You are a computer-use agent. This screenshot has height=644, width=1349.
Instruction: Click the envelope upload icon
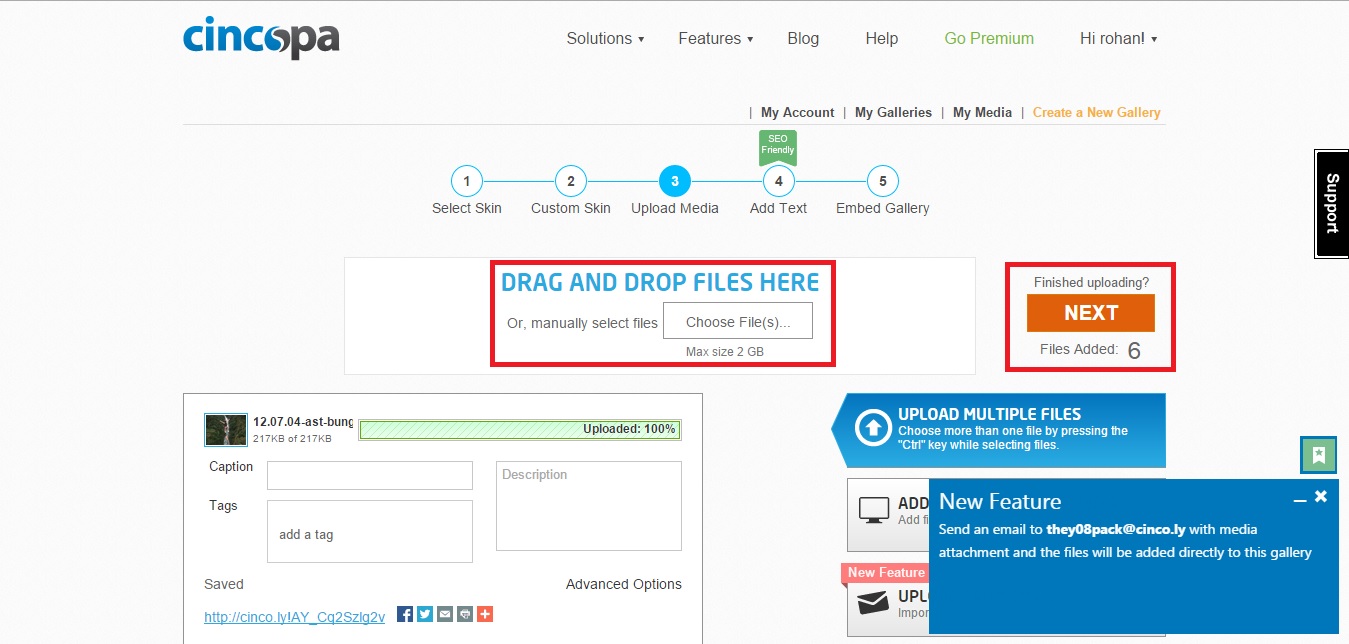(874, 603)
